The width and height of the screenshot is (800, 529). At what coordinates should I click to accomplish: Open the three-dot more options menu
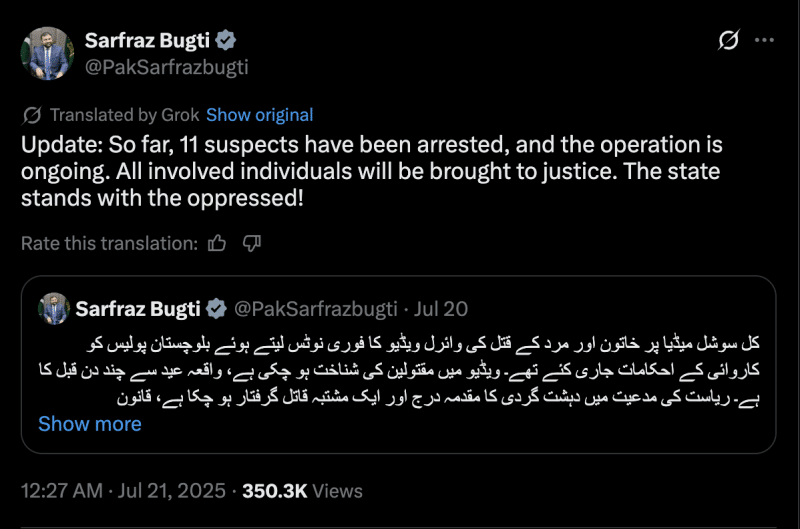coord(764,41)
